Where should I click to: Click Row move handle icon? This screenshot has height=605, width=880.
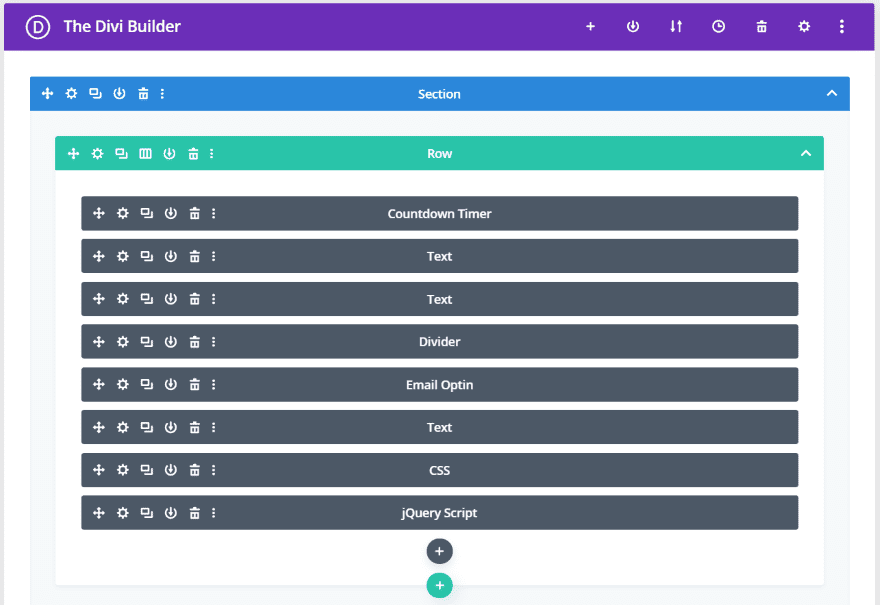coord(74,153)
